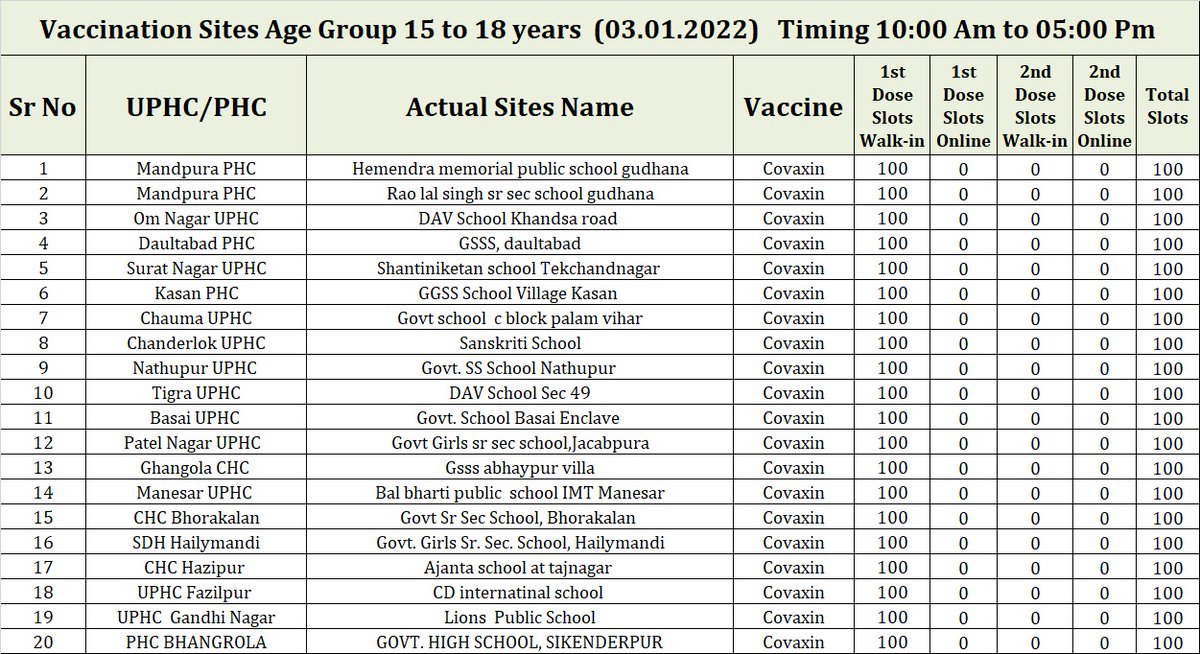The image size is (1200, 654).
Task: Select the 'Vaccine' column header
Action: (x=793, y=107)
